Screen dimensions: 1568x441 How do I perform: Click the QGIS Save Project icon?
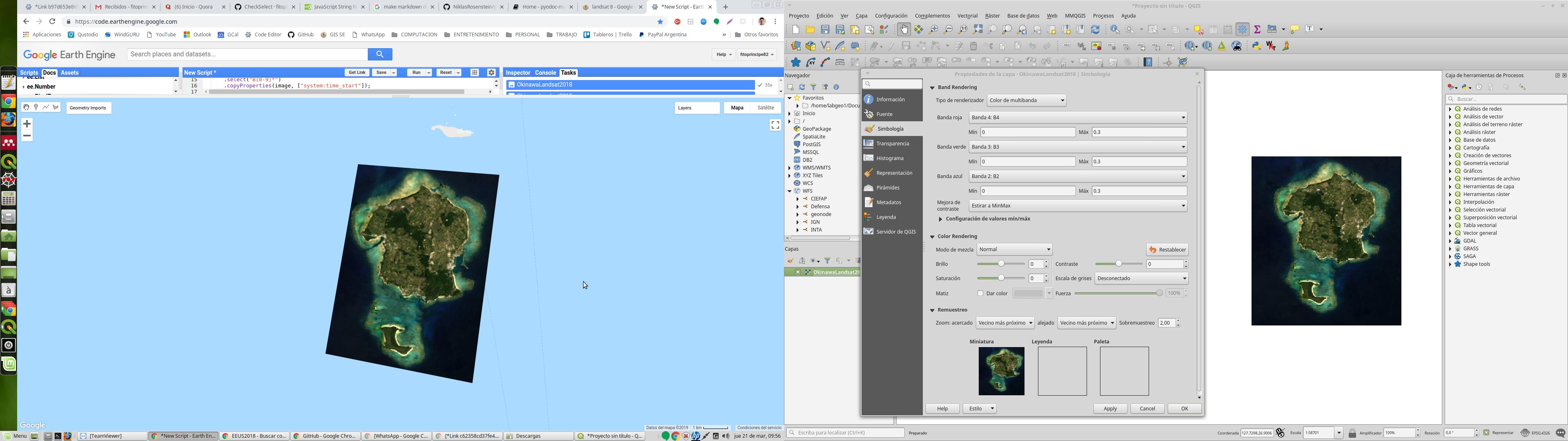click(x=825, y=29)
